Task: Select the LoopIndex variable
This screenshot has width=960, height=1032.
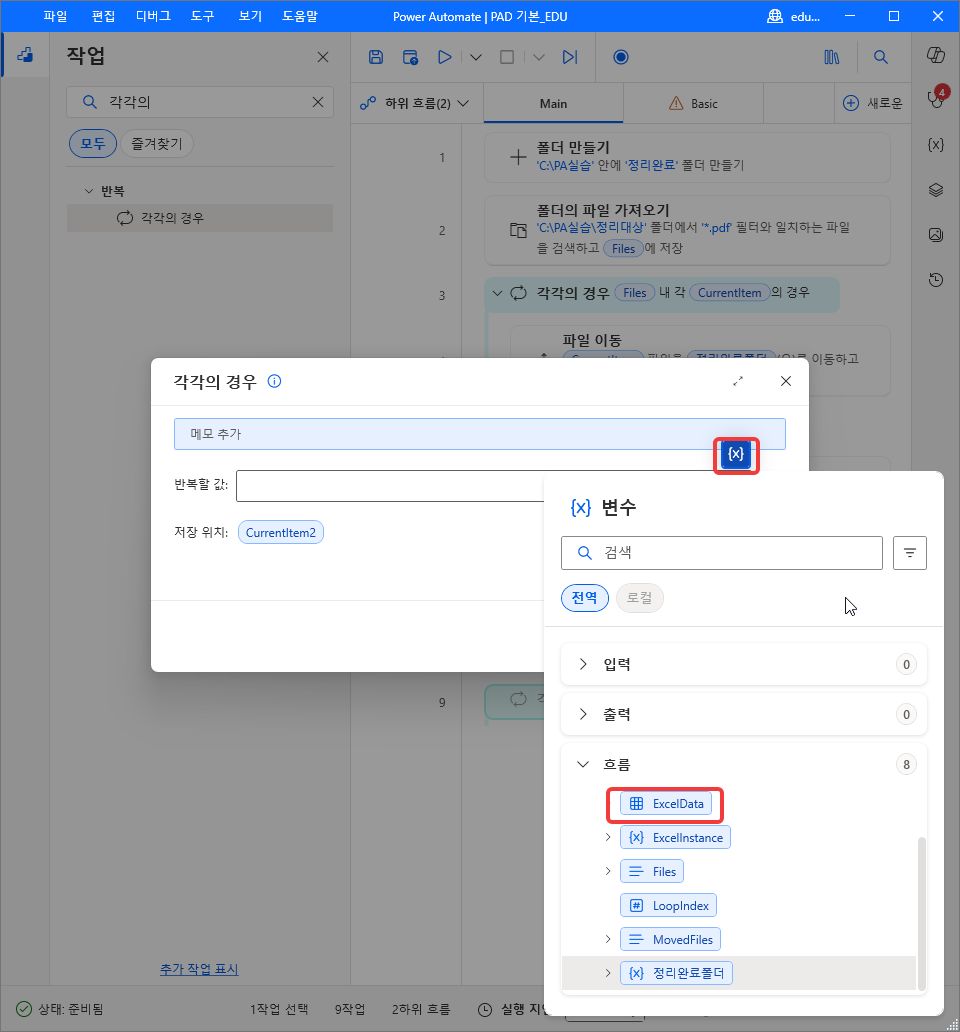Action: (669, 906)
